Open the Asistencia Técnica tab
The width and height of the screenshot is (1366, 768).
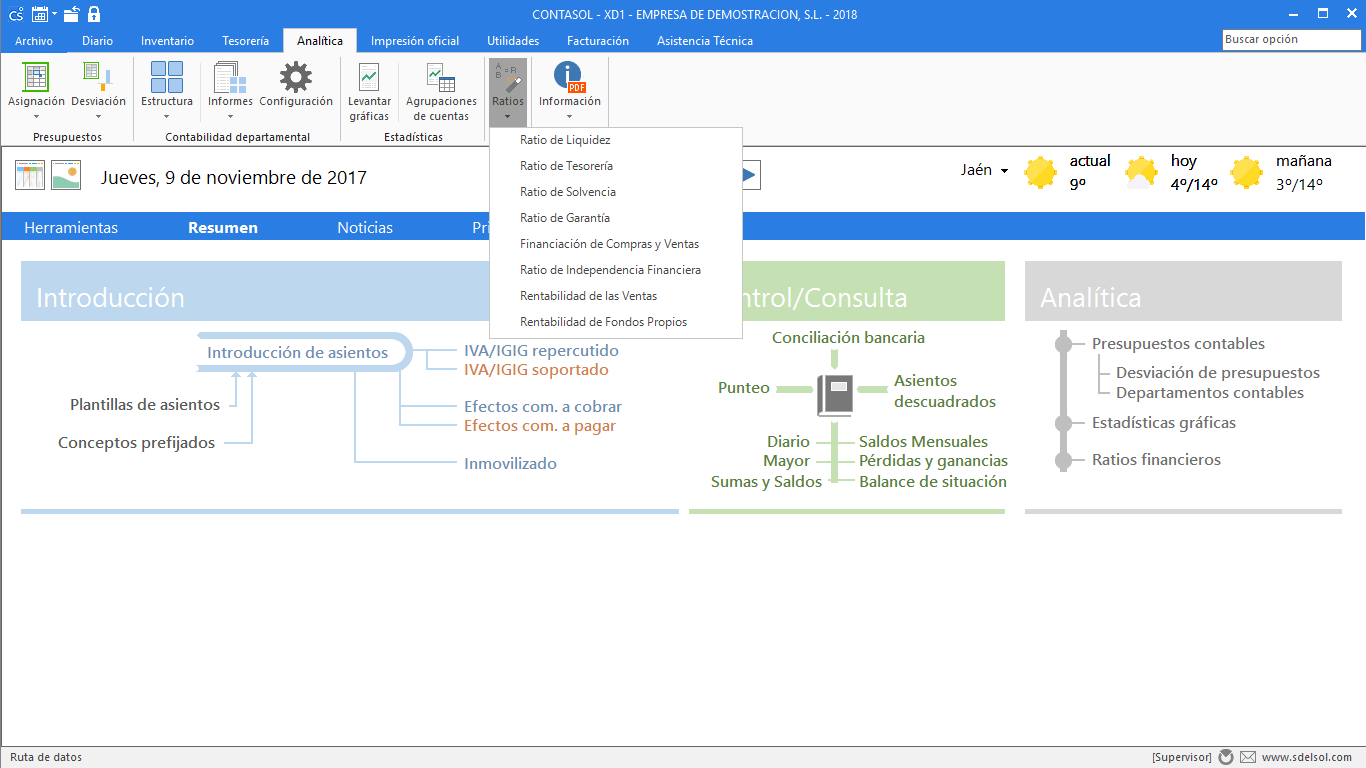tap(705, 41)
